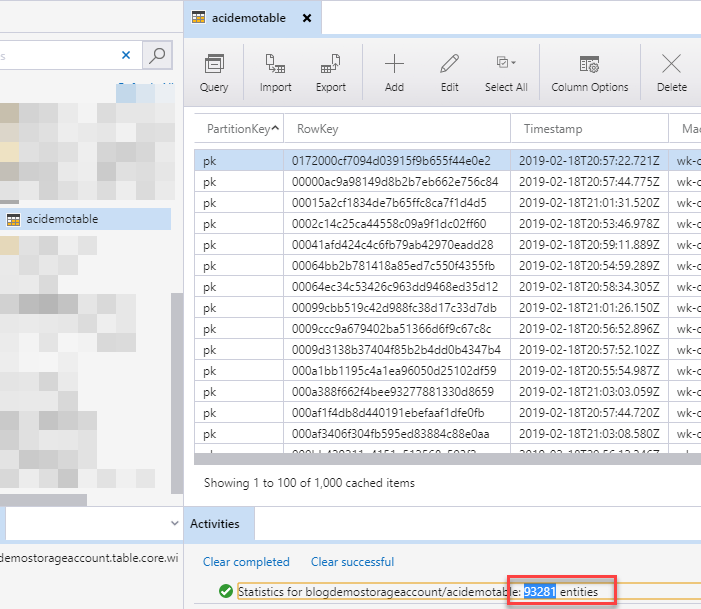
Task: Clear the search box with X
Action: tap(126, 55)
